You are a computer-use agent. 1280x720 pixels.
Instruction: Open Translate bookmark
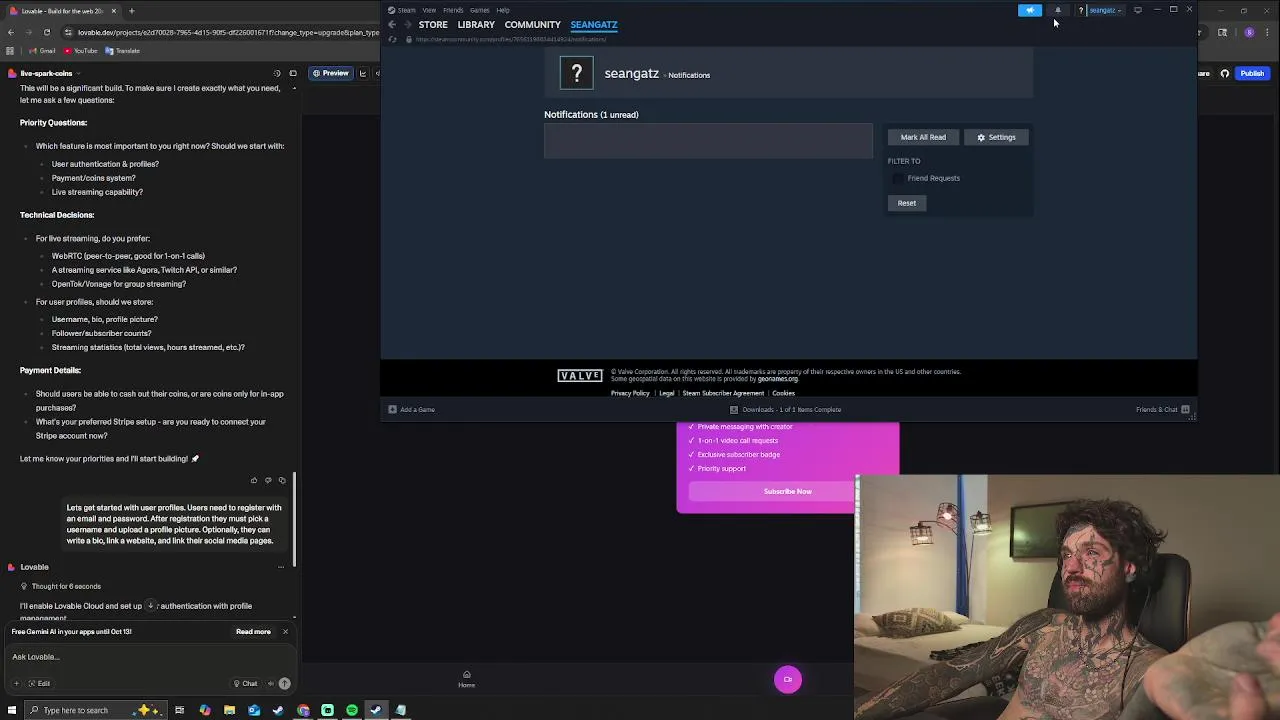click(123, 51)
